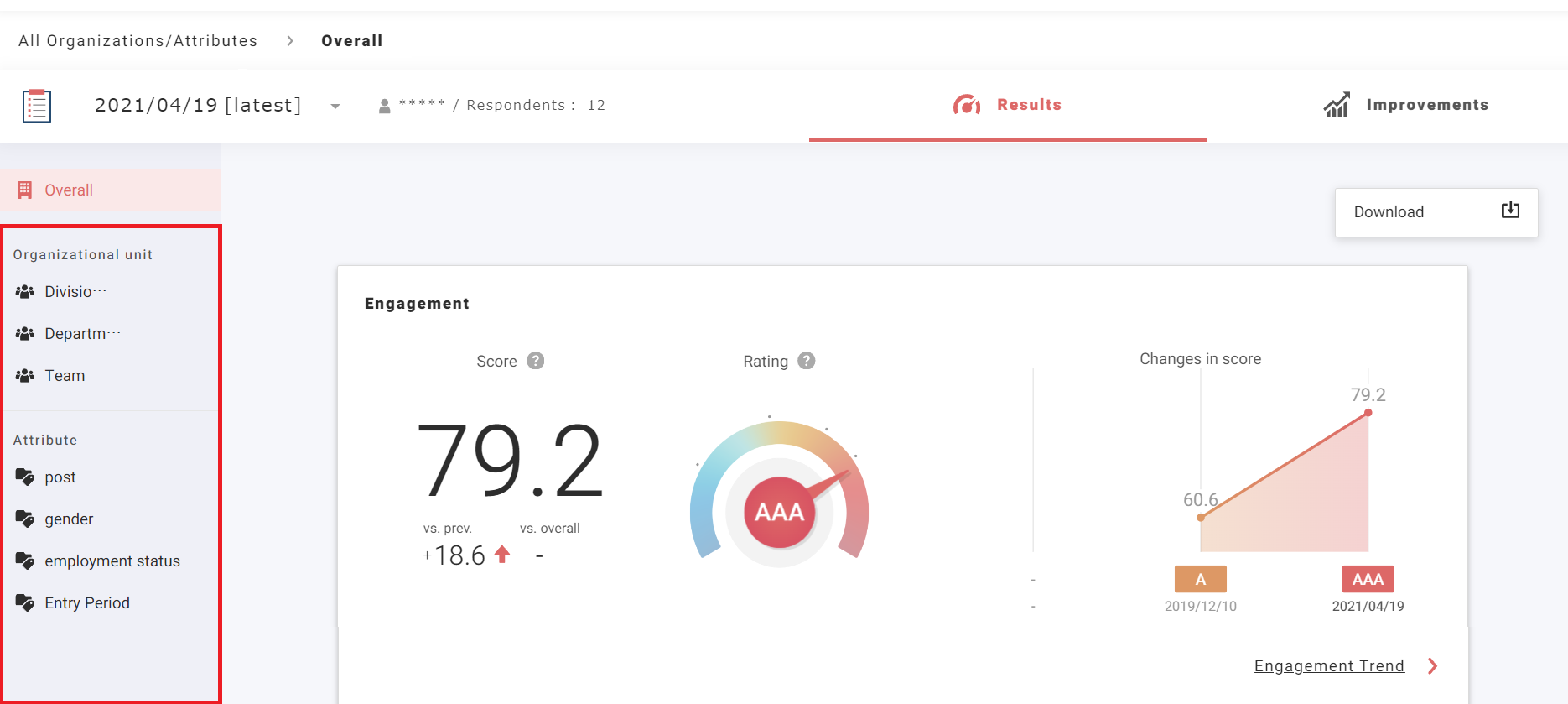Select employment status attribute
This screenshot has height=704, width=1568.
pyautogui.click(x=112, y=561)
